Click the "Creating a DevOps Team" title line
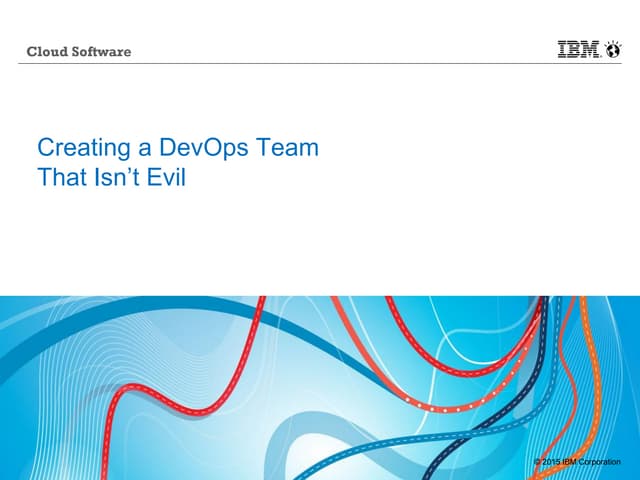The image size is (640, 480). [177, 148]
